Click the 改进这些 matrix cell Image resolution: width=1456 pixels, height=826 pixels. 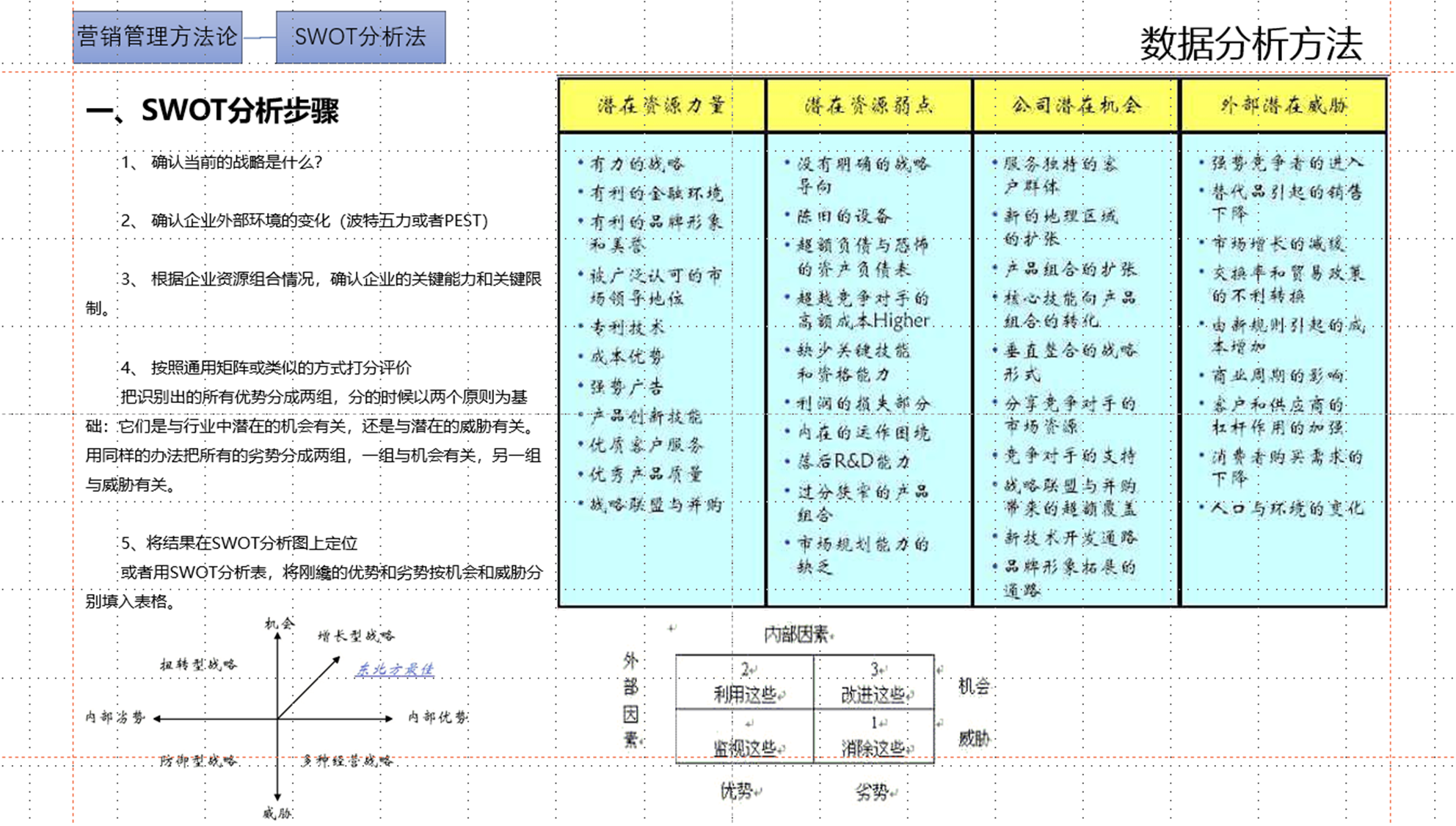click(873, 694)
